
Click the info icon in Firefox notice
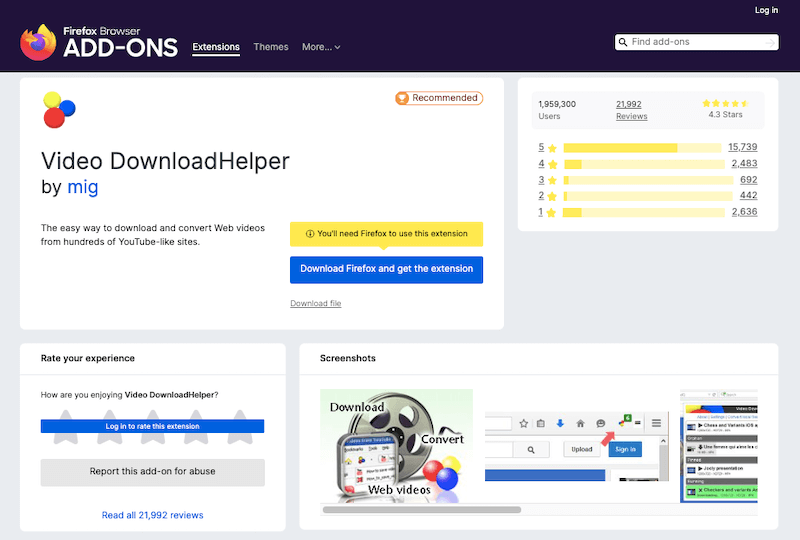coord(310,234)
